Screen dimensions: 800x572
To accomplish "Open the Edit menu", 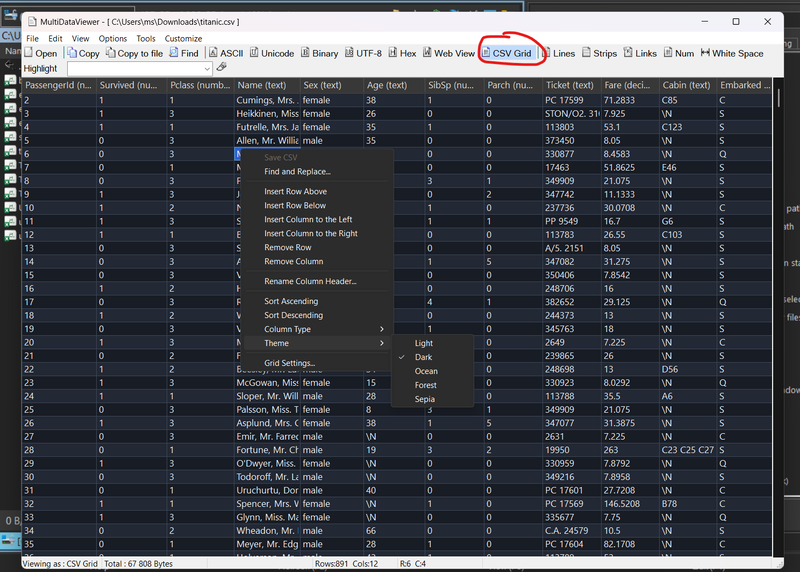I will coord(55,38).
